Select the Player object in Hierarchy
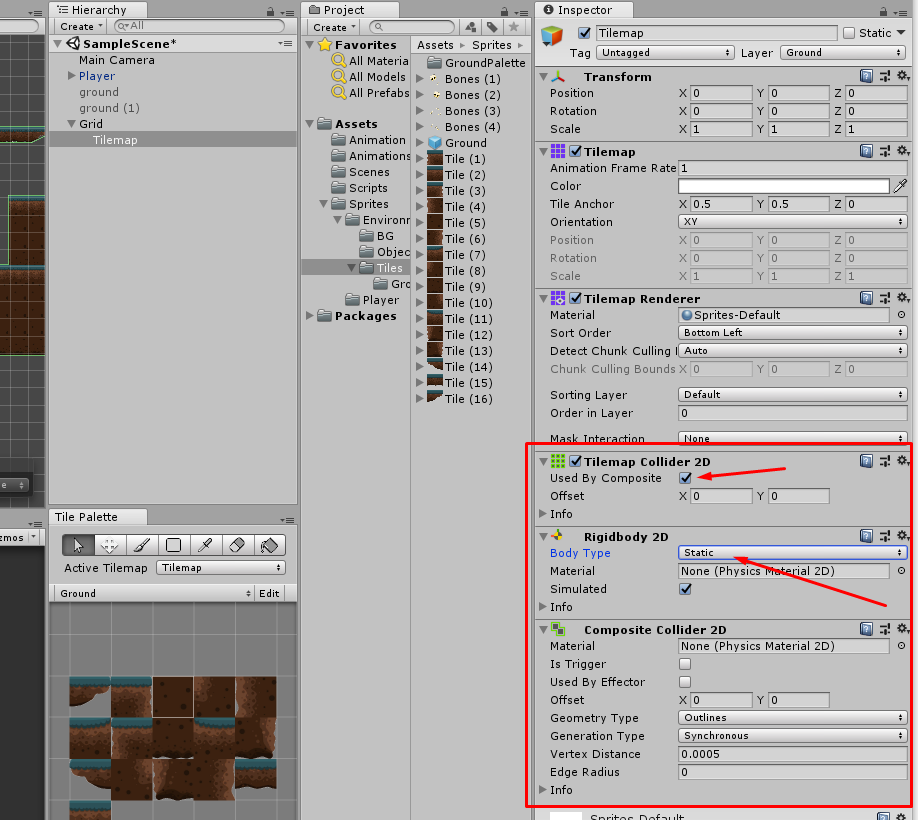Viewport: 918px width, 820px height. [x=96, y=75]
